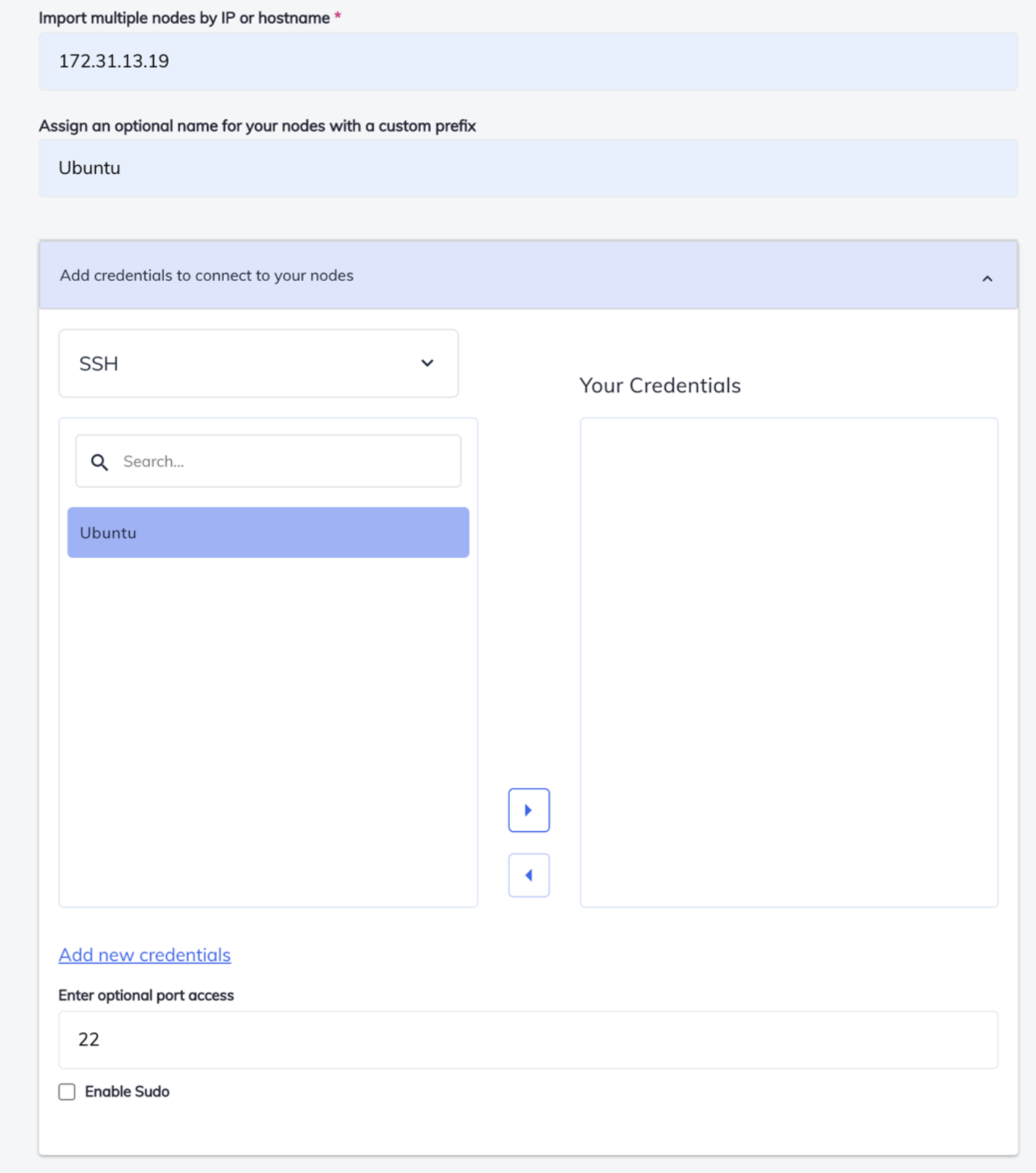Viewport: 1036px width, 1173px height.
Task: Collapse credentials section with the chevron icon
Action: [x=987, y=278]
